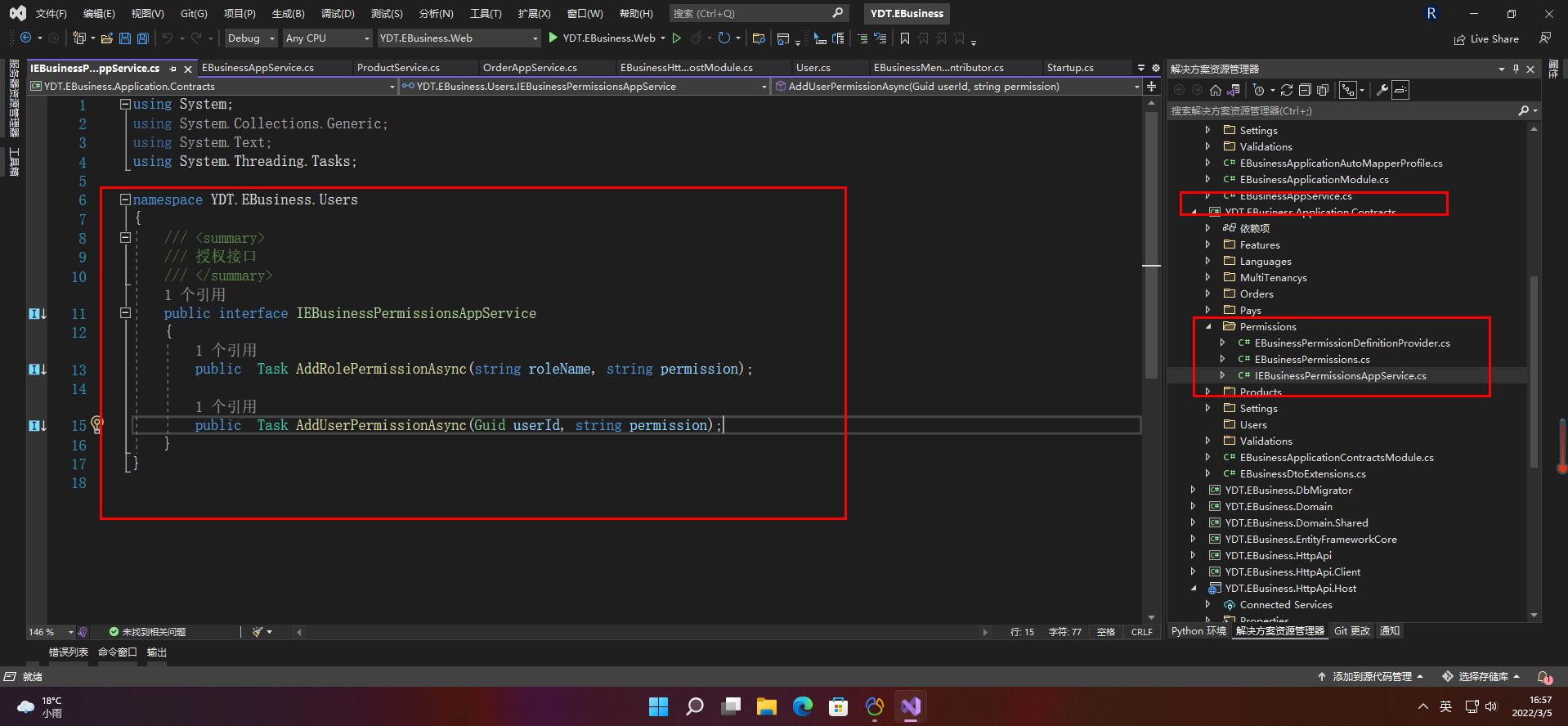Toggle Preview Selected Items in Solution Explorer
This screenshot has width=1568, height=726.
(1400, 90)
